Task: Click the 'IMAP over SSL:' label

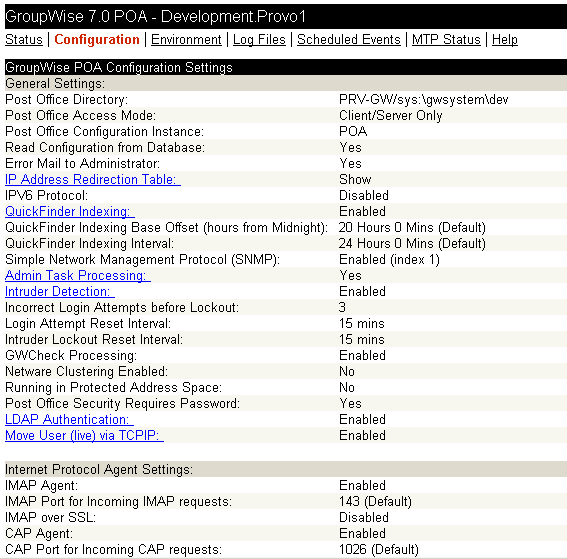Action: coord(51,517)
